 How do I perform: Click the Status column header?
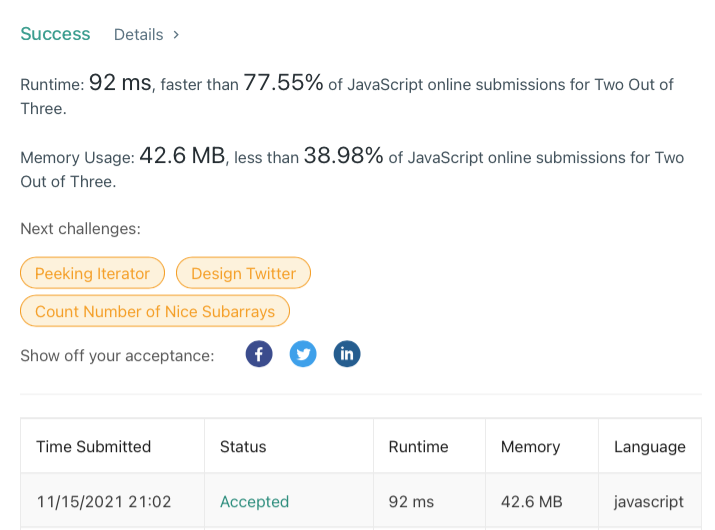click(243, 447)
